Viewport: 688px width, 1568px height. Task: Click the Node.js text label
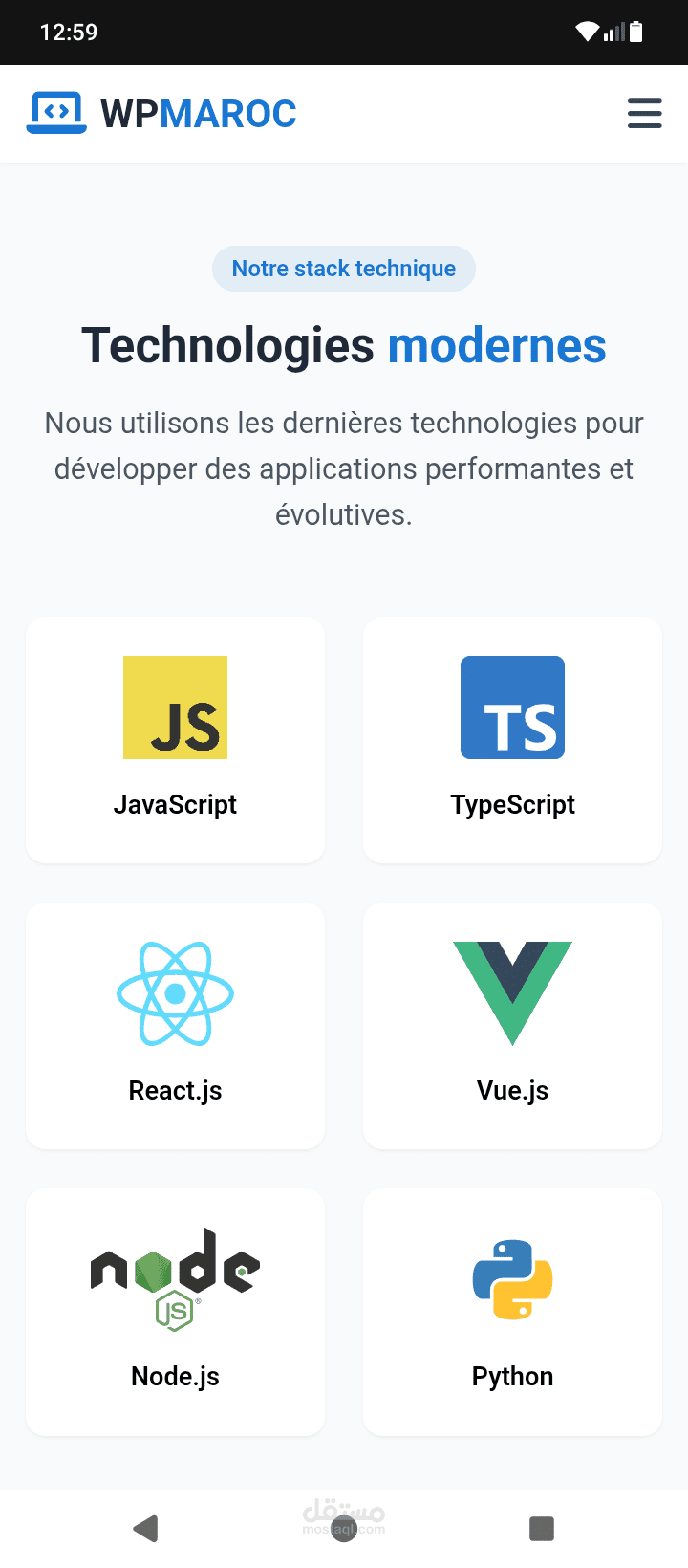[175, 1377]
